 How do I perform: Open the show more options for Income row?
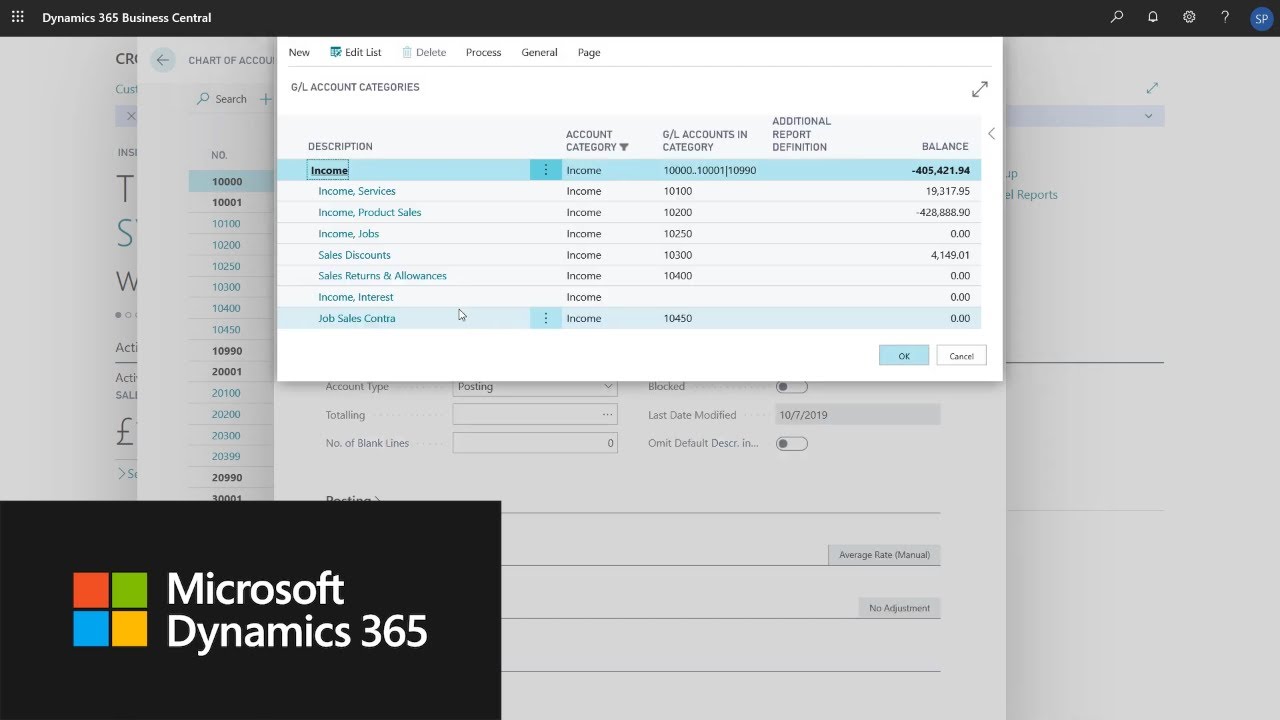545,170
